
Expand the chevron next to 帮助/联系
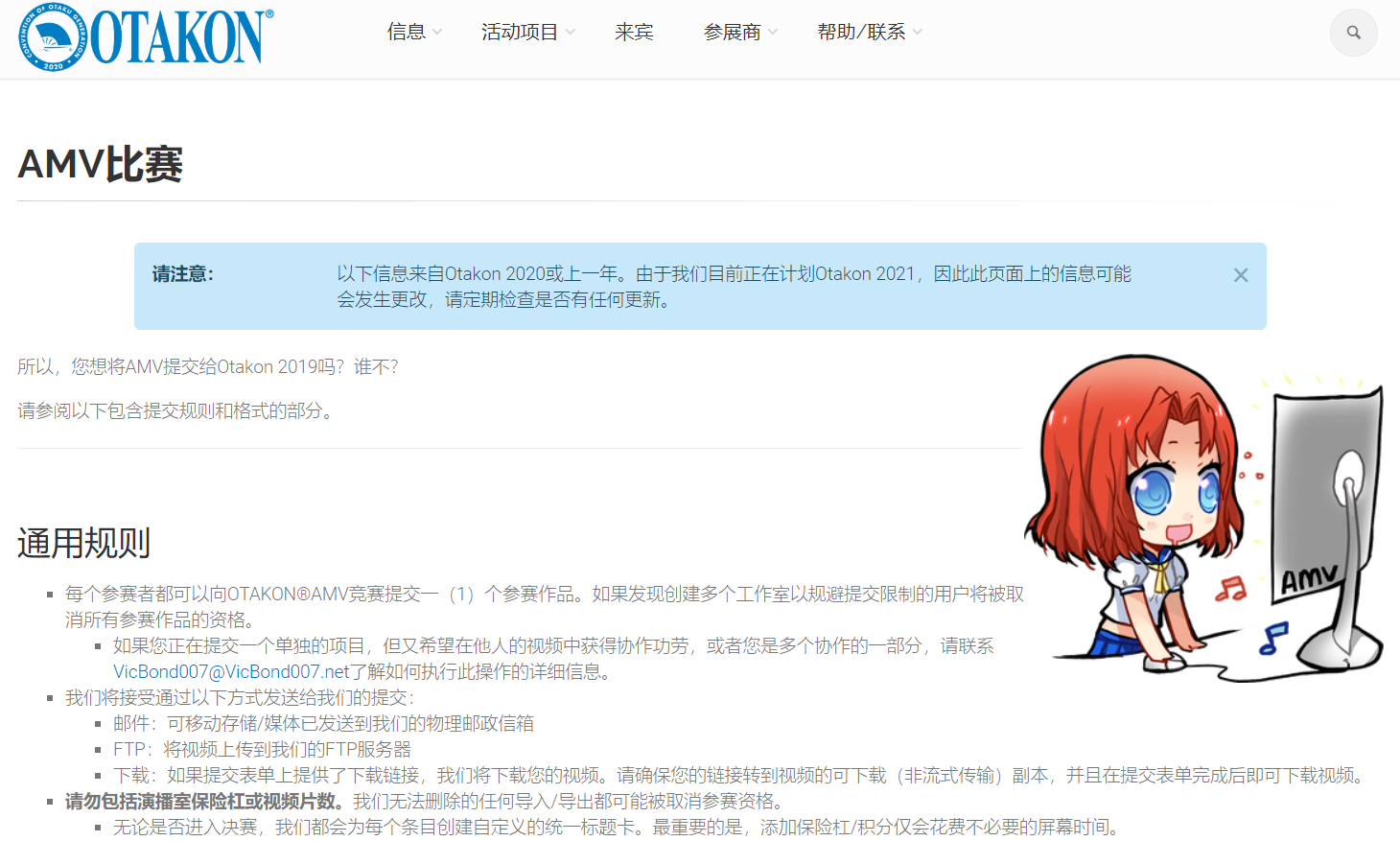918,32
